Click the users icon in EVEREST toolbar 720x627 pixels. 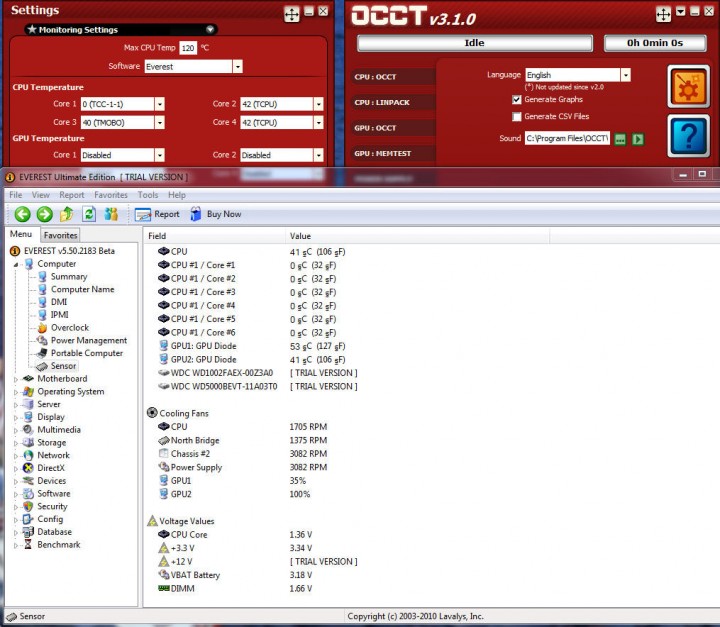(x=111, y=214)
